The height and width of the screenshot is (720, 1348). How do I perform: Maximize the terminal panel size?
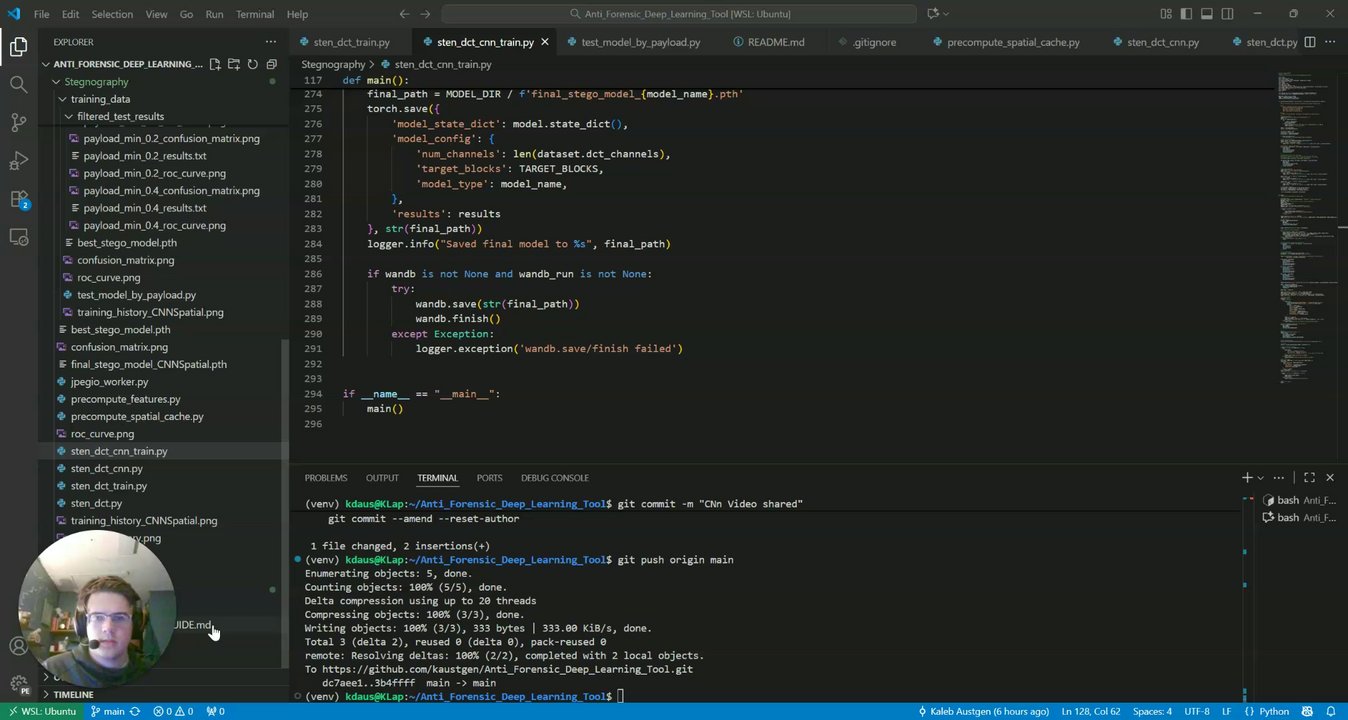(1310, 478)
